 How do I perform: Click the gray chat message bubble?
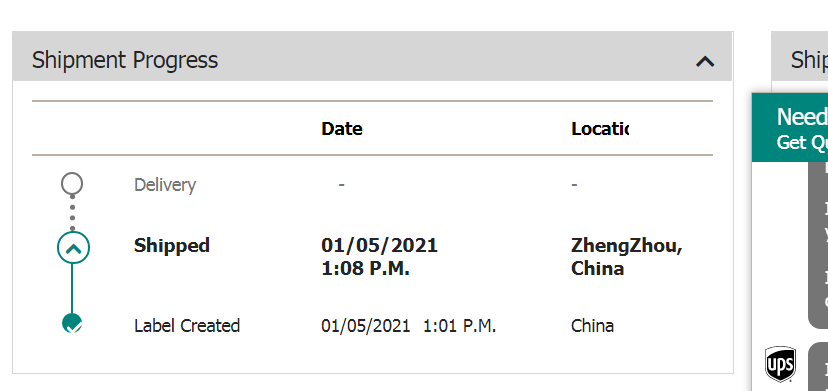coord(818,245)
